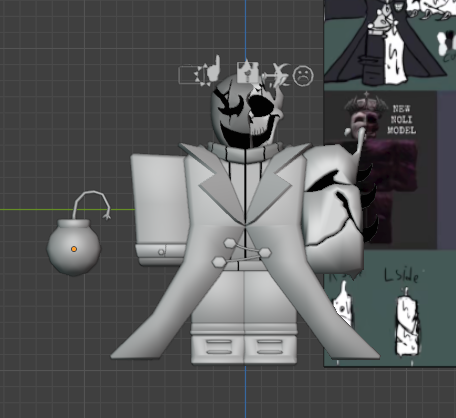Viewport: 456px width, 418px height.
Task: Select the sad face icon above the head
Action: 303,76
